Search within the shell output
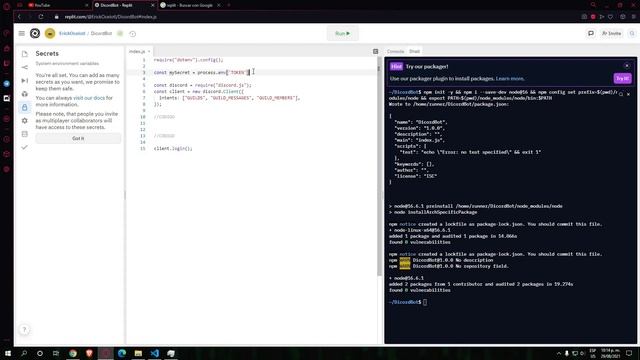The height and width of the screenshot is (360, 640). [621, 94]
